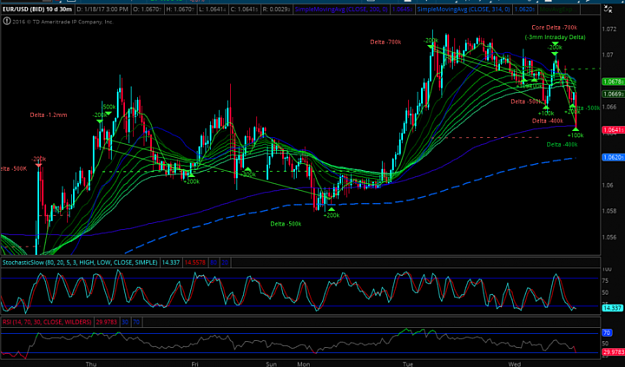
Task: Click the Delta -1.2mm annotation
Action: click(x=48, y=115)
